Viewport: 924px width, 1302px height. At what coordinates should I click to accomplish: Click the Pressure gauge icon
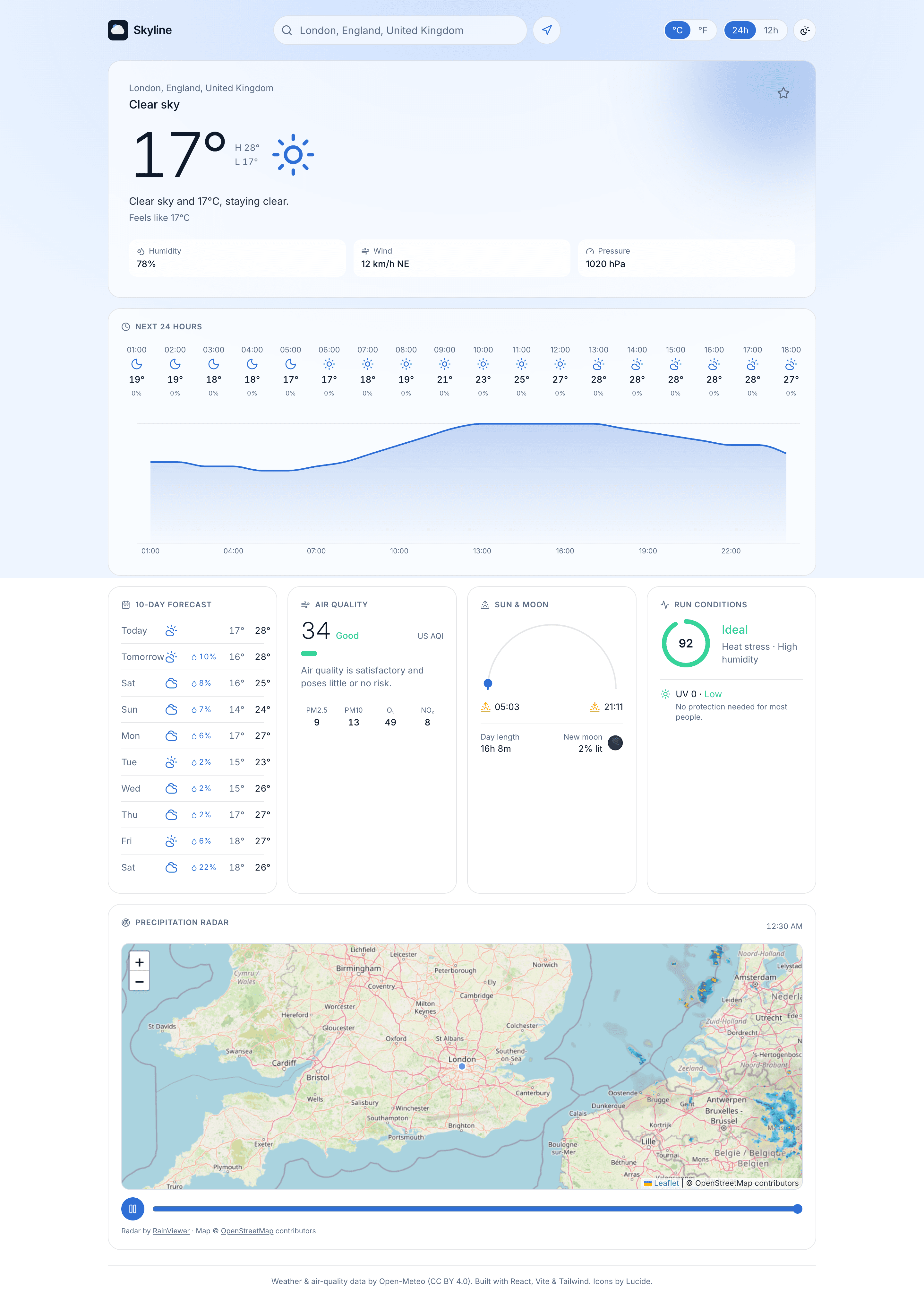590,251
